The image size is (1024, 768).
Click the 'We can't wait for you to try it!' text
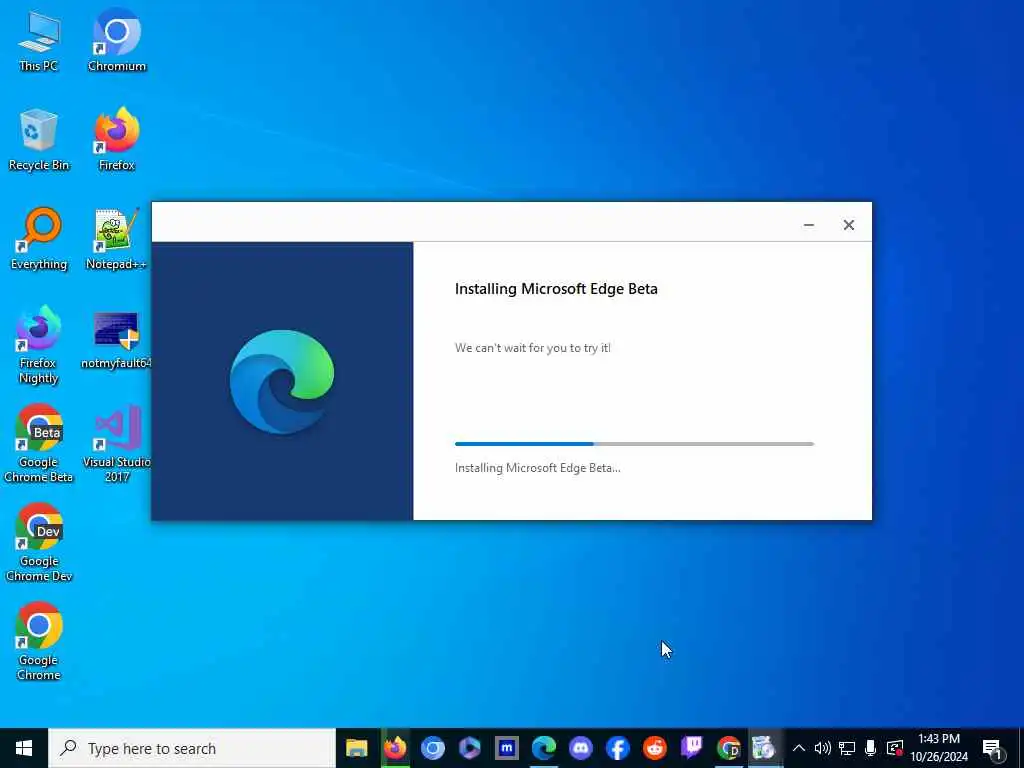533,348
